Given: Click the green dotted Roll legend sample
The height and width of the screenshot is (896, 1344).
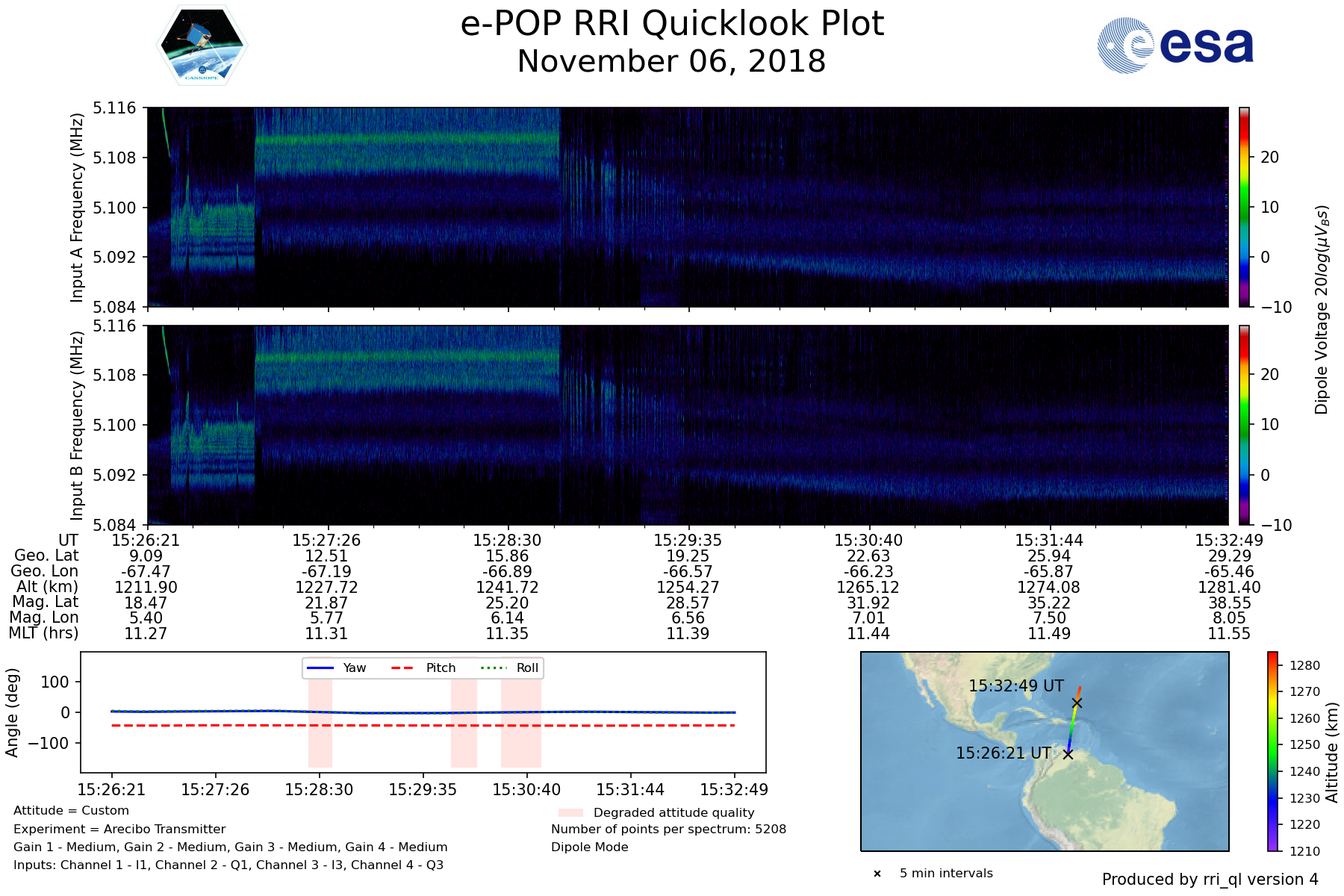Looking at the screenshot, I should click(493, 668).
